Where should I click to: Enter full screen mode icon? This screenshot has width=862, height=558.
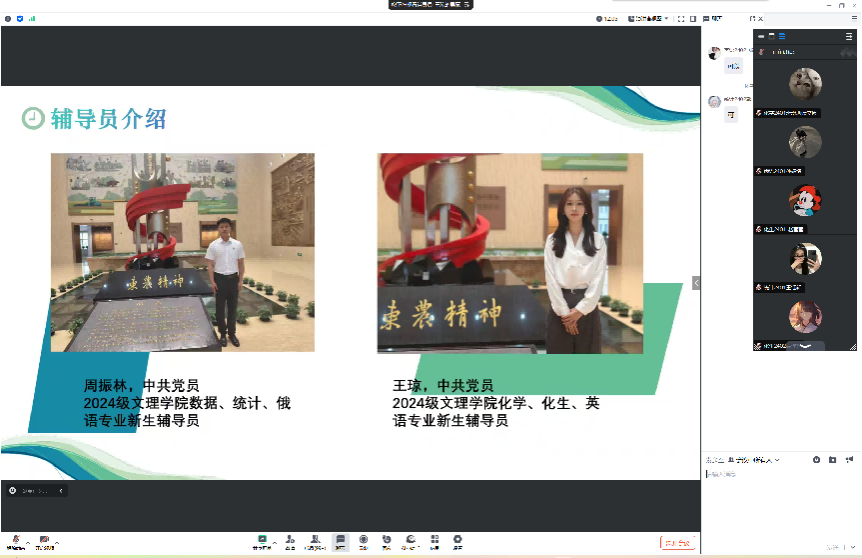pos(681,19)
